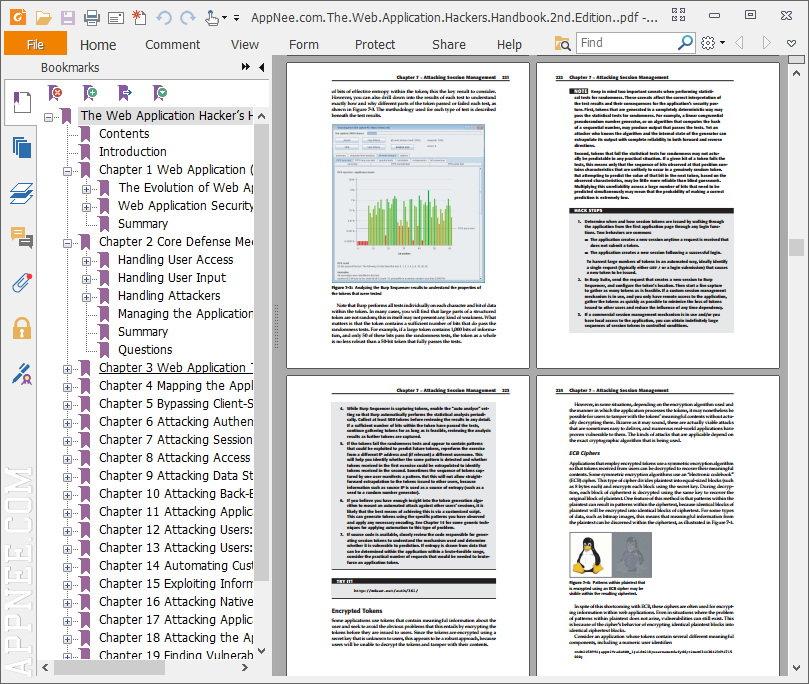Open the File menu tab
809x684 pixels.
(x=35, y=44)
